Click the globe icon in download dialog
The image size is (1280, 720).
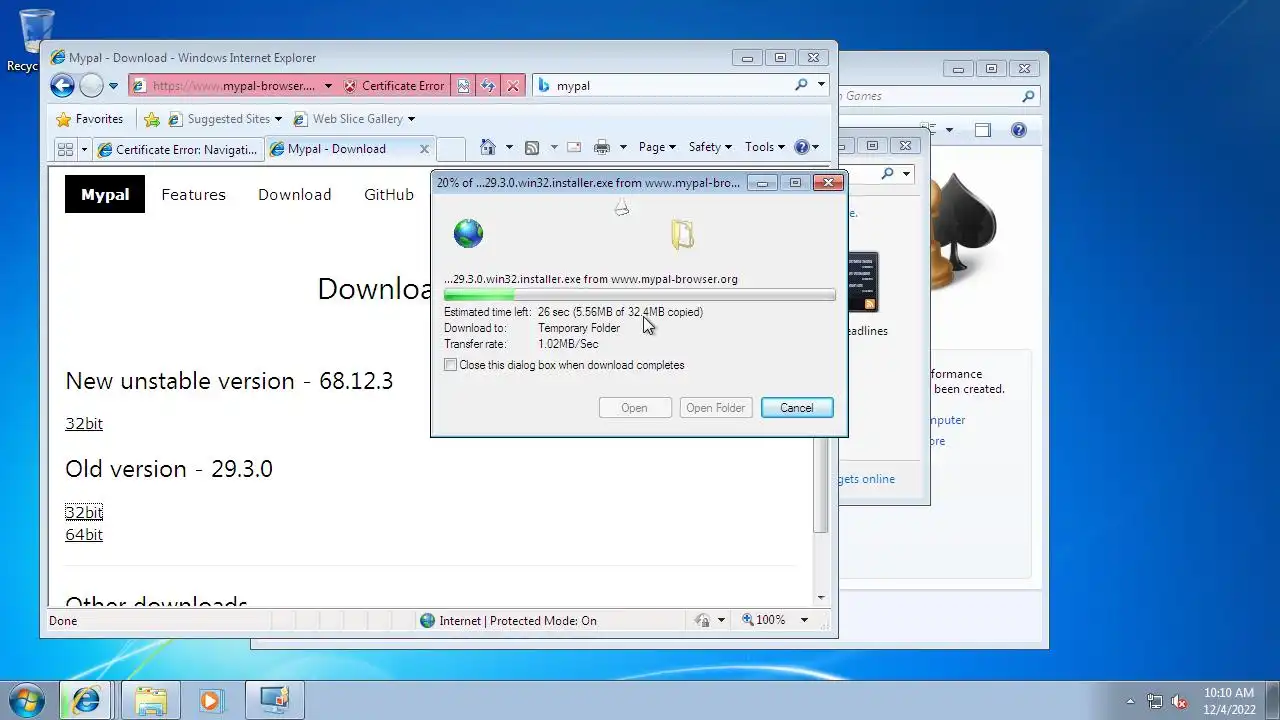[x=468, y=234]
